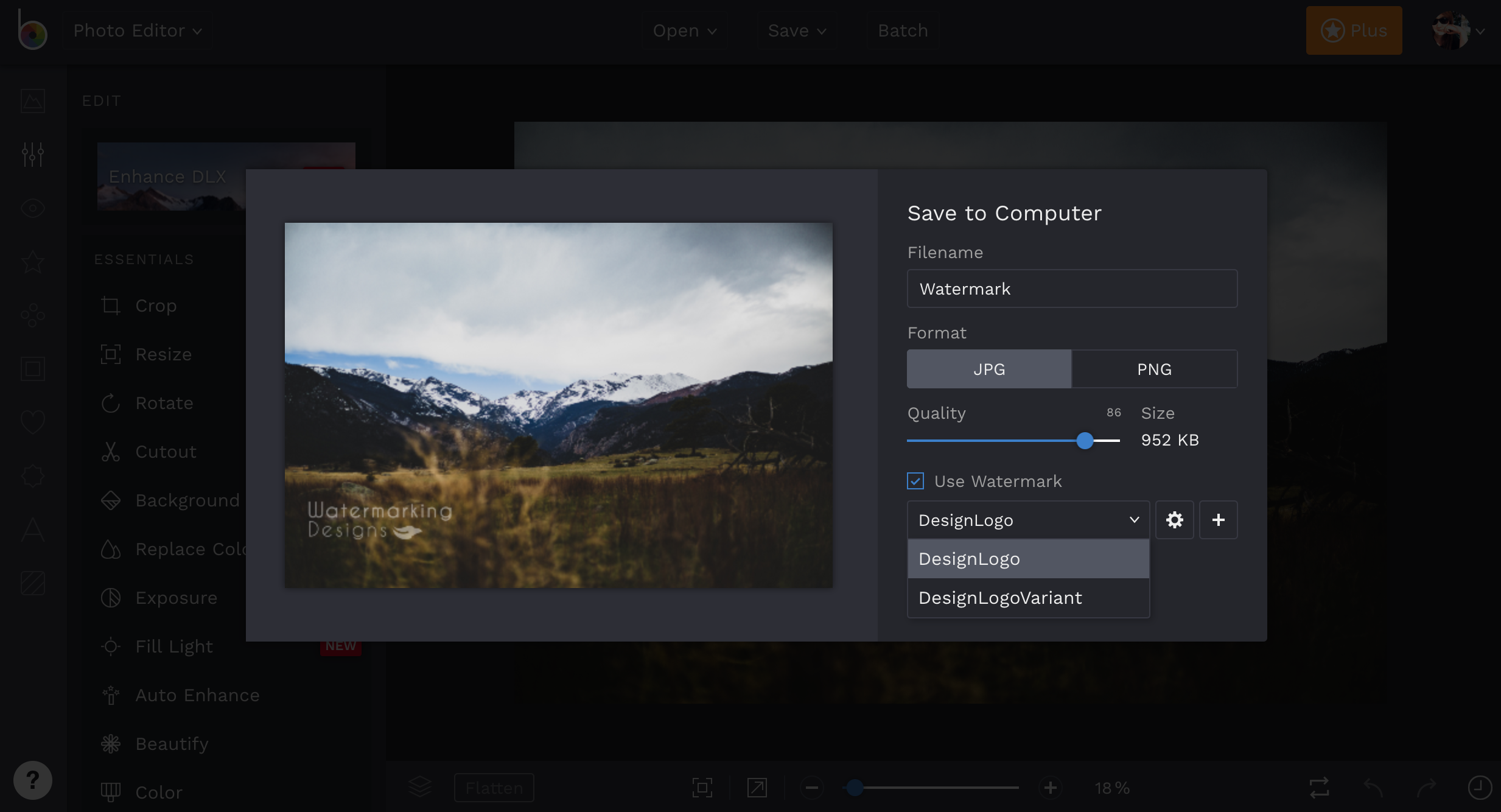This screenshot has width=1501, height=812.
Task: Uncheck the Use Watermark checkbox
Action: tap(915, 481)
